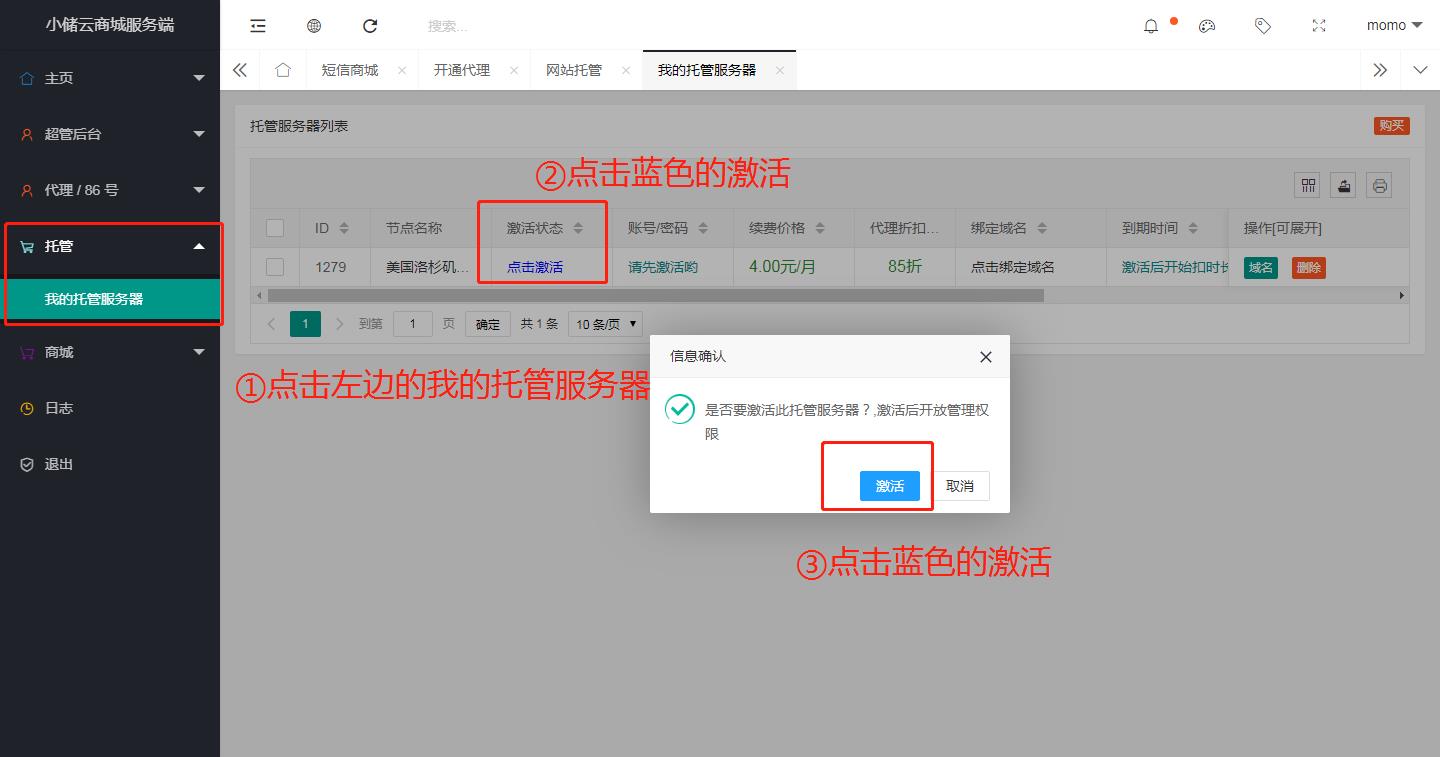Open the theme palette icon
Screen dimensions: 1440x757
(1207, 26)
